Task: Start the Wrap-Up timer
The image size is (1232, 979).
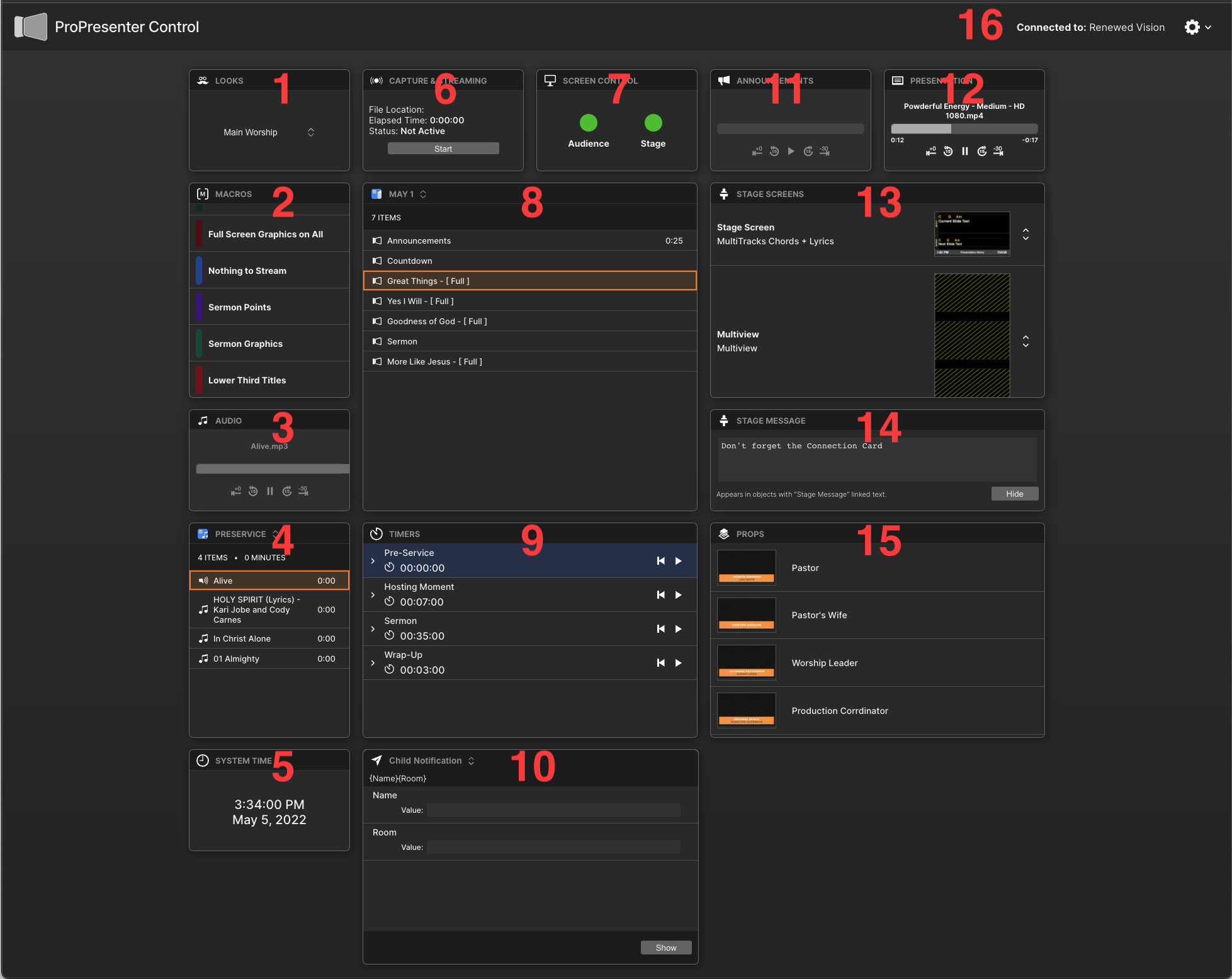Action: (x=678, y=663)
